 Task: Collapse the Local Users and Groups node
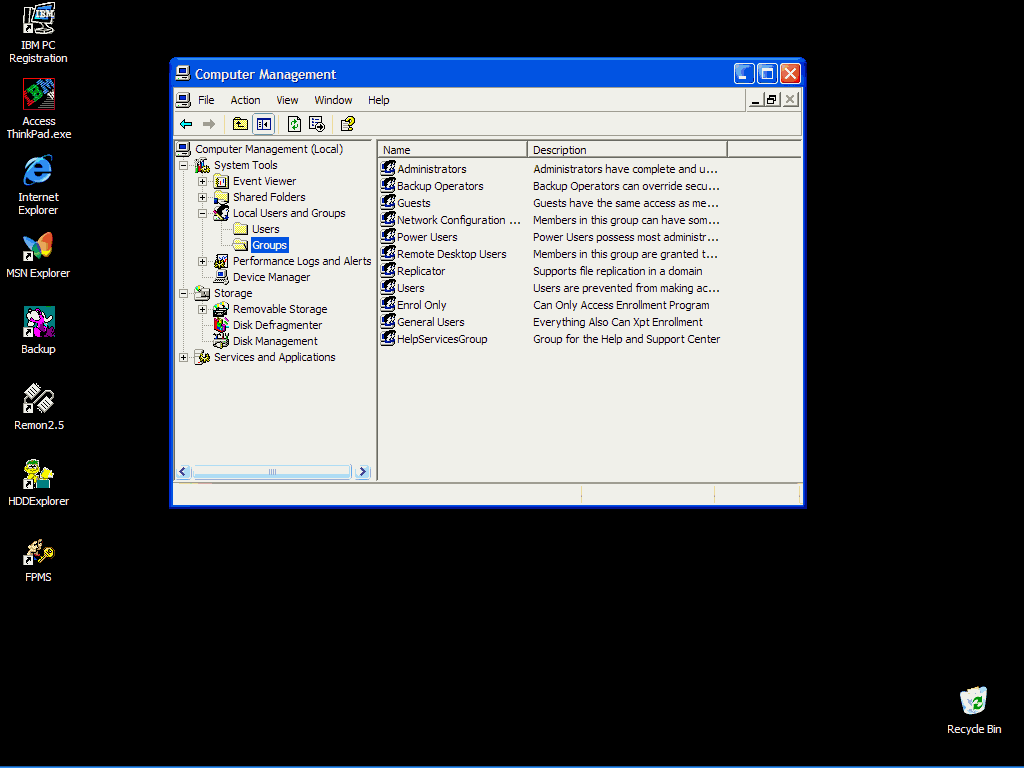point(202,213)
